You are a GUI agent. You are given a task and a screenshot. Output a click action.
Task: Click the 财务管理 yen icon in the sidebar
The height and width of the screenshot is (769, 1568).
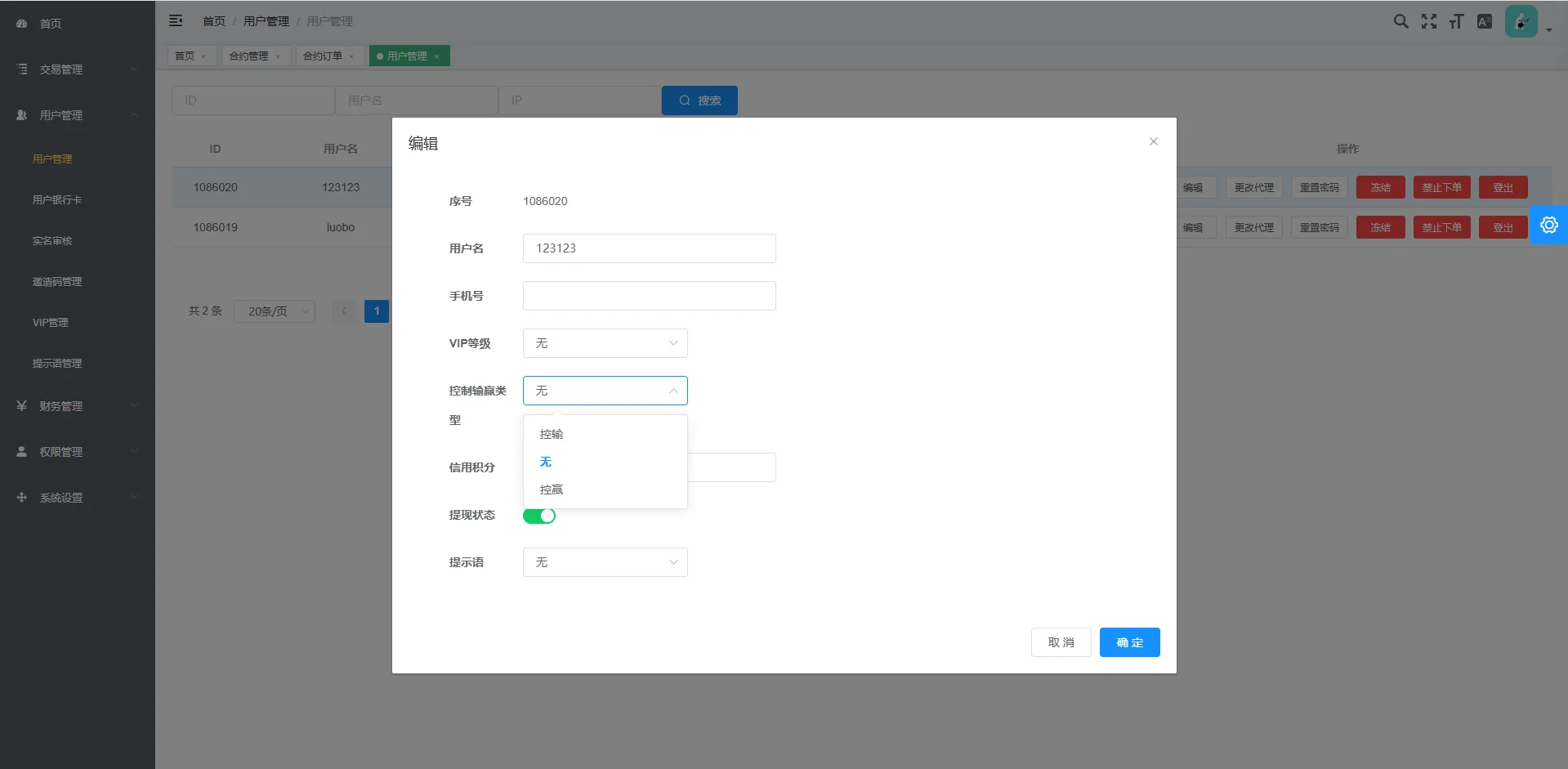21,405
